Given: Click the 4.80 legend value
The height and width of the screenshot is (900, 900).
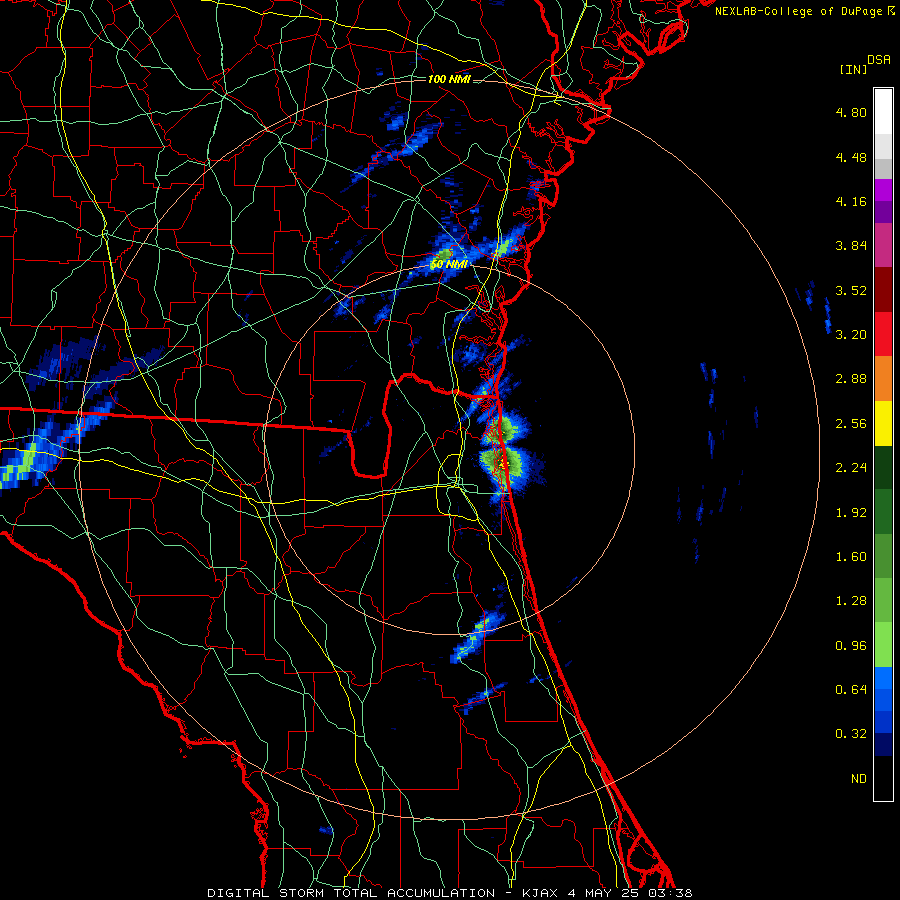Looking at the screenshot, I should point(851,112).
